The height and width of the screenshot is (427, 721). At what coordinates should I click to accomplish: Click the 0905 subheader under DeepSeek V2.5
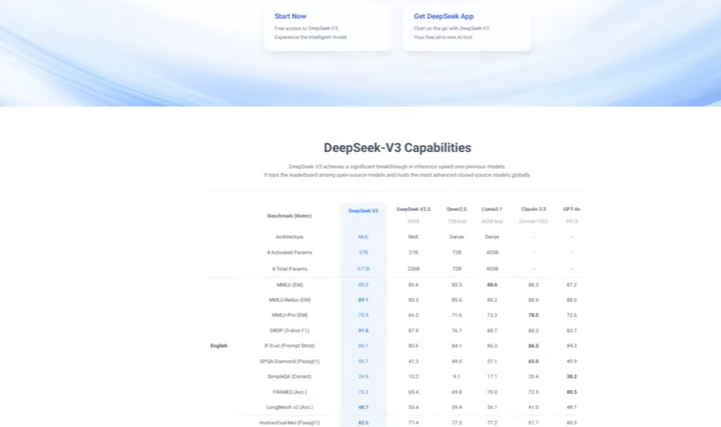pos(413,221)
